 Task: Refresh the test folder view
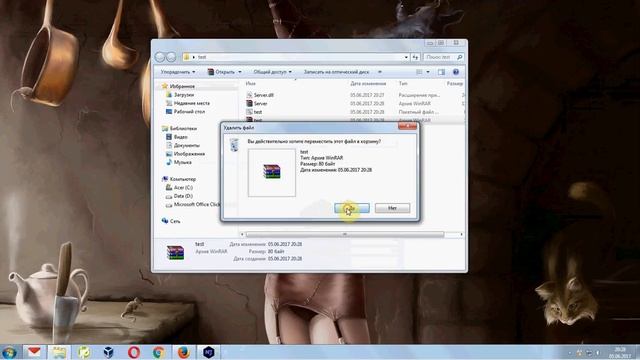coord(416,57)
